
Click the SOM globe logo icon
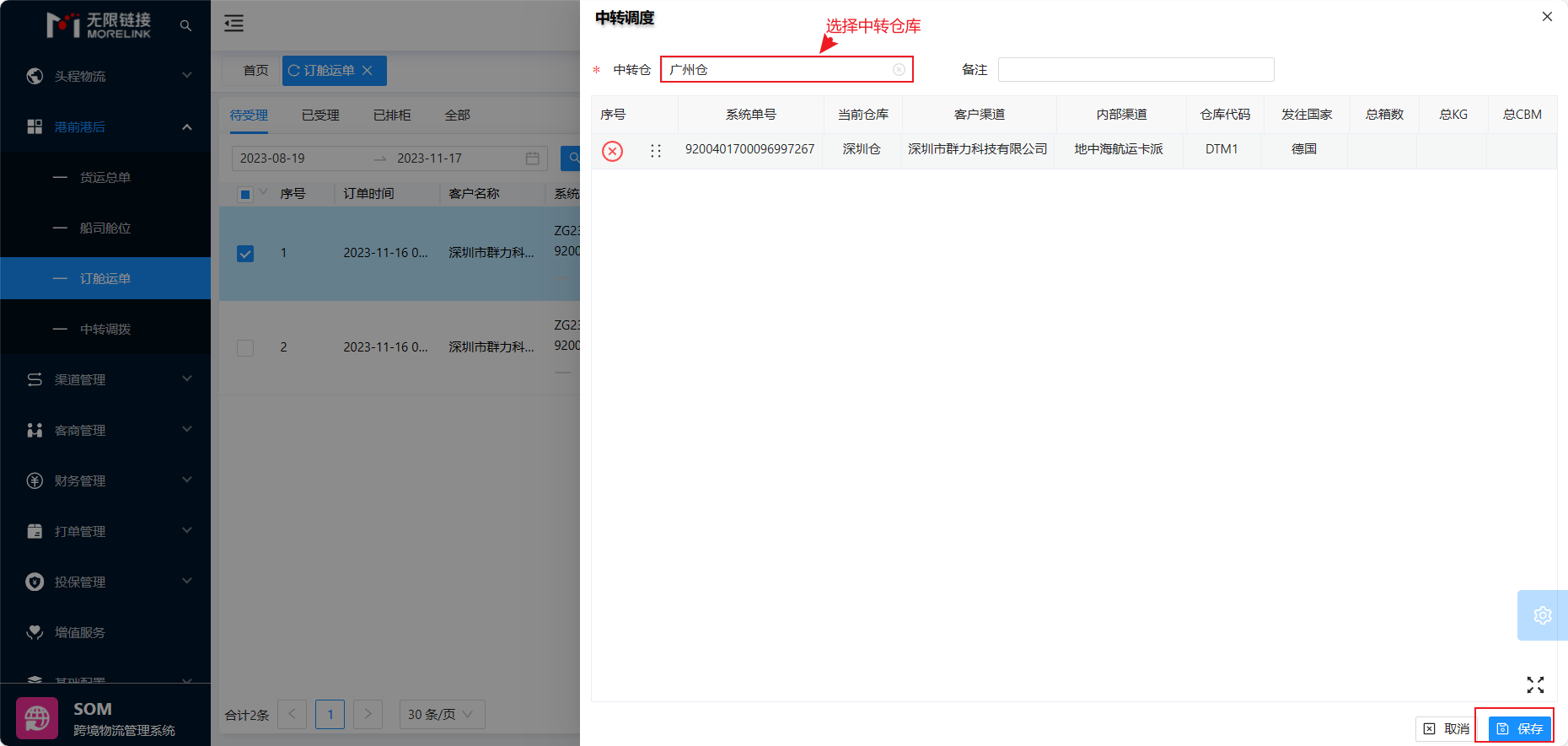[x=37, y=718]
